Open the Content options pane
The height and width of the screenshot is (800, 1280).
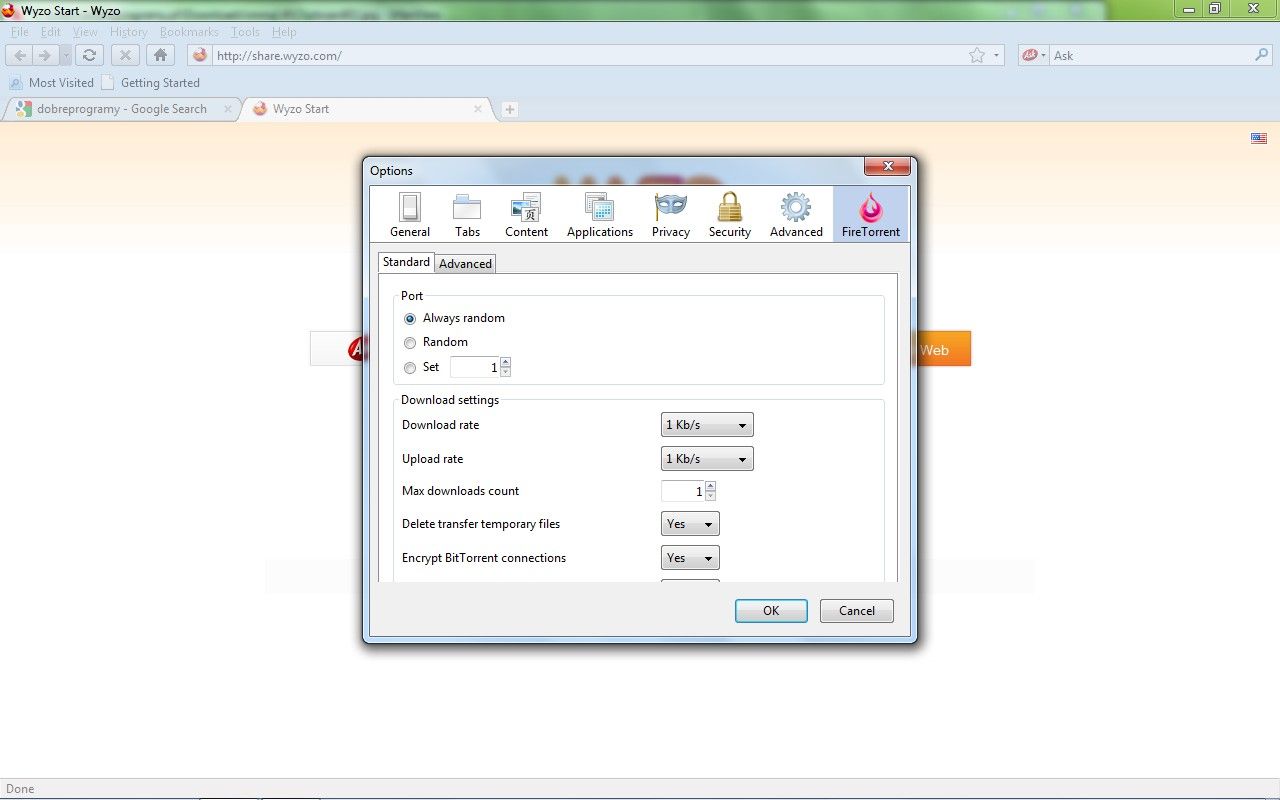[x=526, y=216]
